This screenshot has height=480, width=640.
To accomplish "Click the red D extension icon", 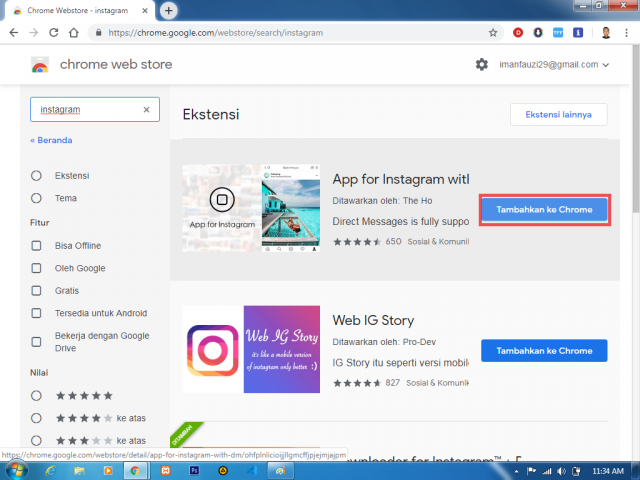I will pos(518,33).
